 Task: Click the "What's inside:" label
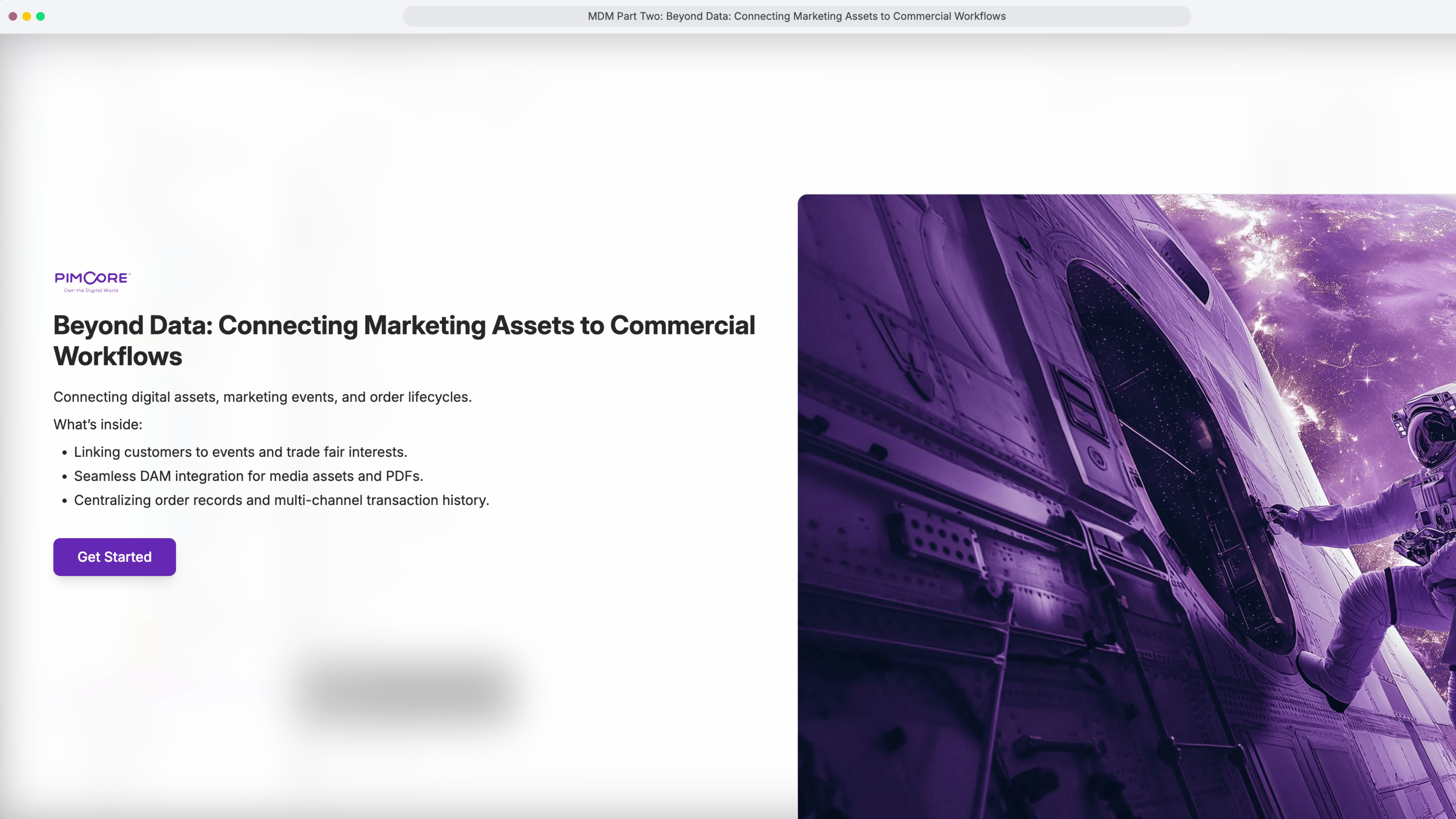pyautogui.click(x=98, y=425)
